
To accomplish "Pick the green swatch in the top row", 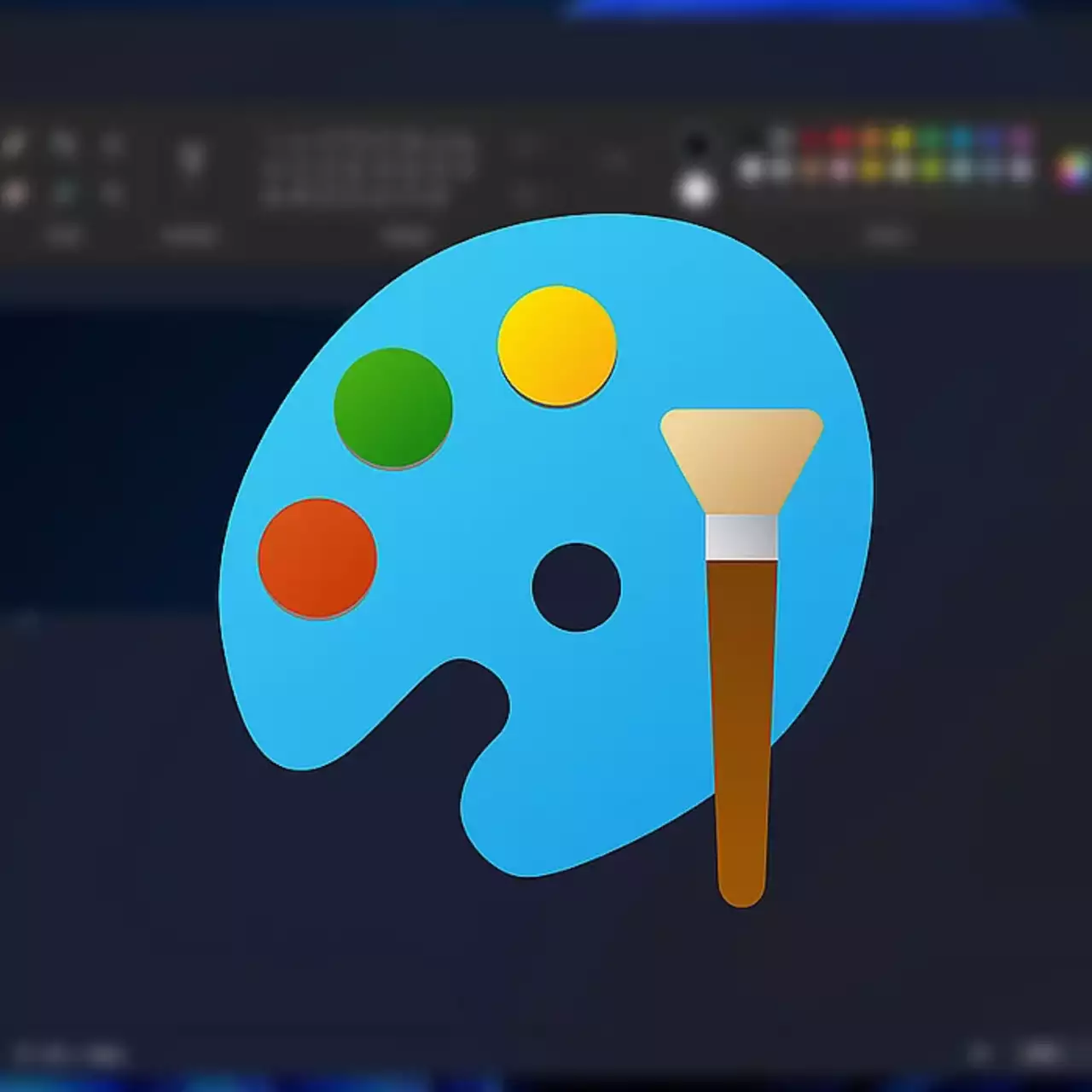I will point(931,139).
